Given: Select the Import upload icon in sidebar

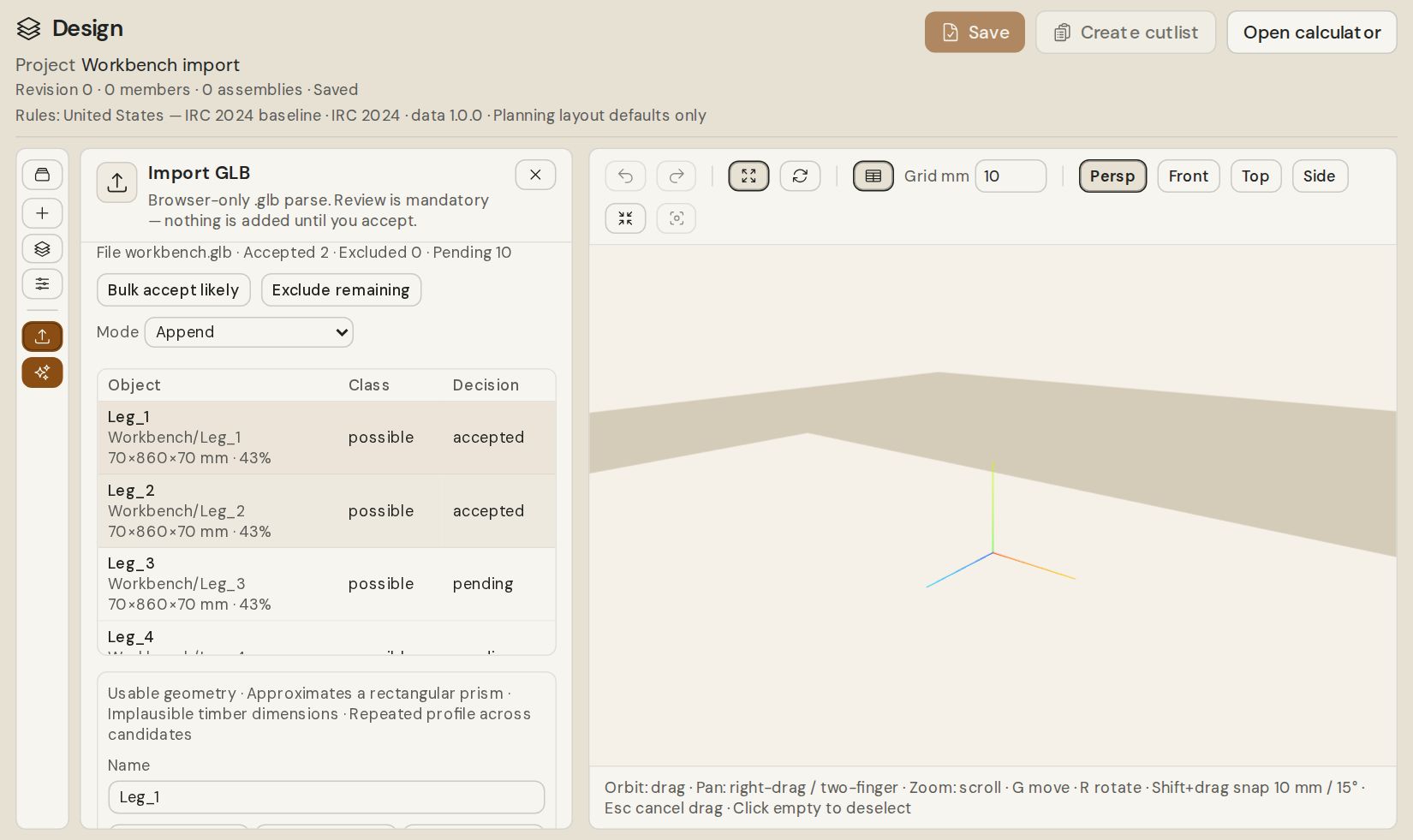Looking at the screenshot, I should click(x=42, y=337).
